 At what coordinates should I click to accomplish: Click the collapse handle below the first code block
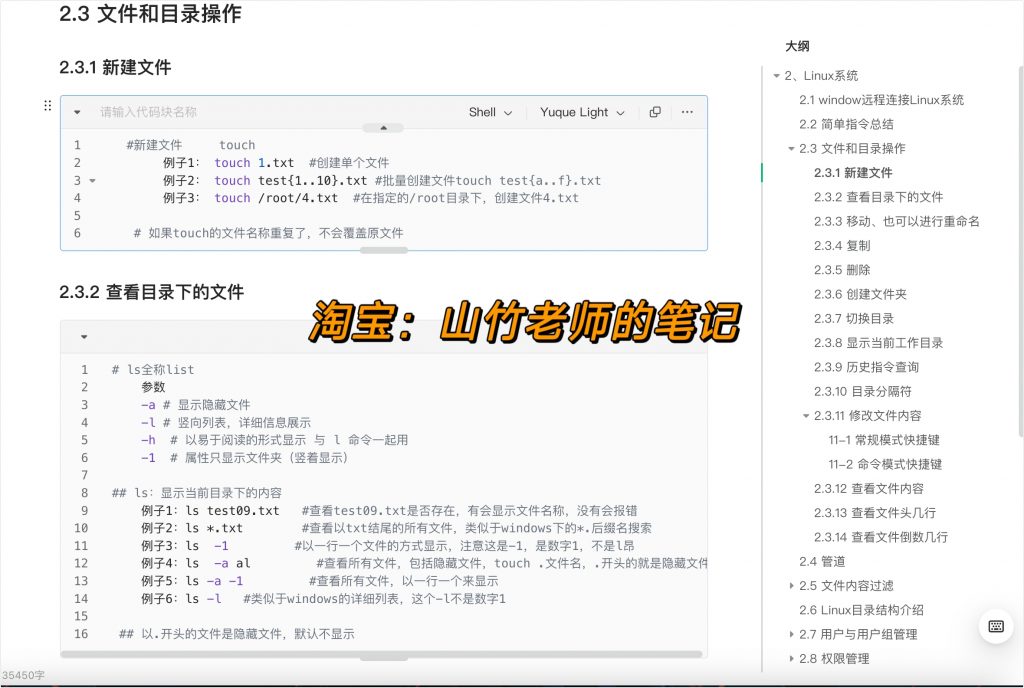point(383,251)
